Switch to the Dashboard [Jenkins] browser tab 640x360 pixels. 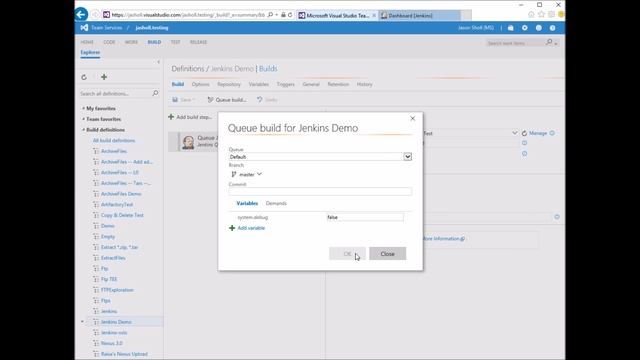point(420,16)
